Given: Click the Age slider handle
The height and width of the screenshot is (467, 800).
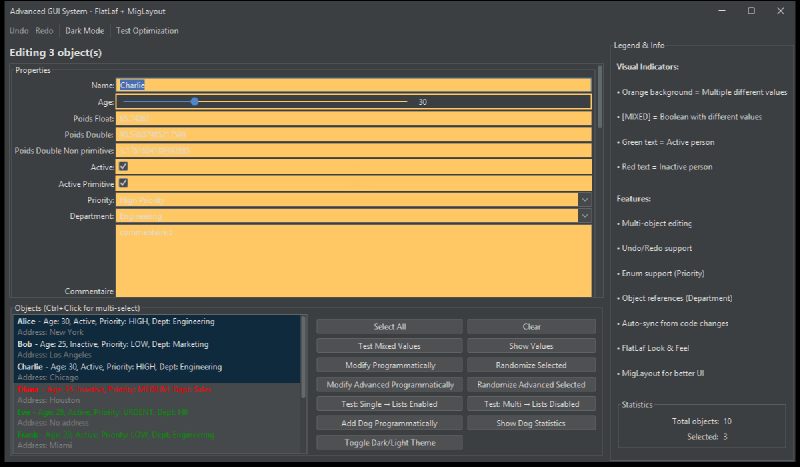Looking at the screenshot, I should (194, 102).
